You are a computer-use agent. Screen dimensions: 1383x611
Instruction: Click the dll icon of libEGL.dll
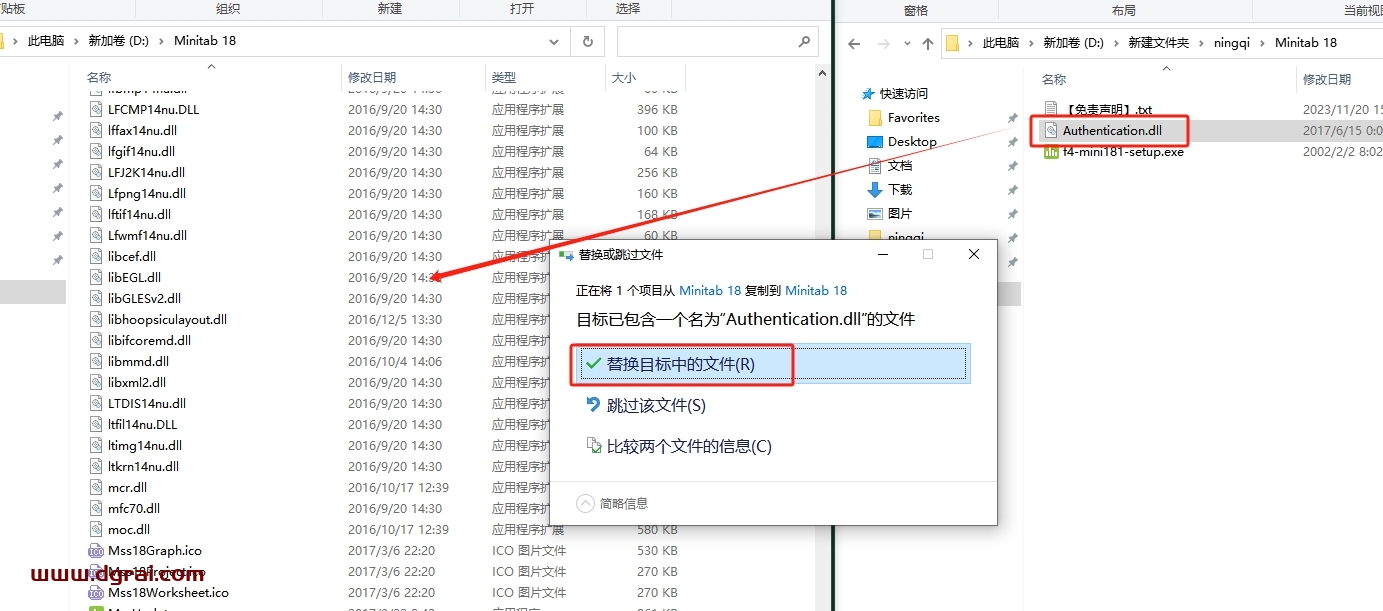coord(96,277)
